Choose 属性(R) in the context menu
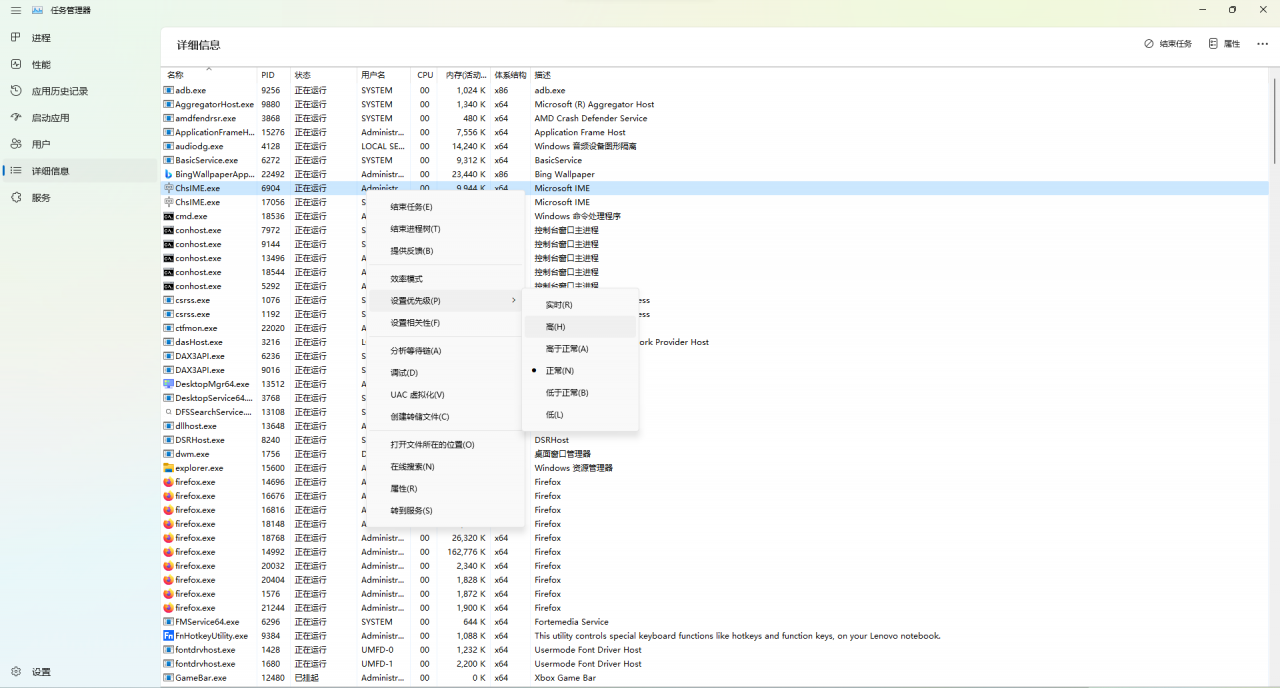Viewport: 1280px width, 688px height. pyautogui.click(x=444, y=489)
